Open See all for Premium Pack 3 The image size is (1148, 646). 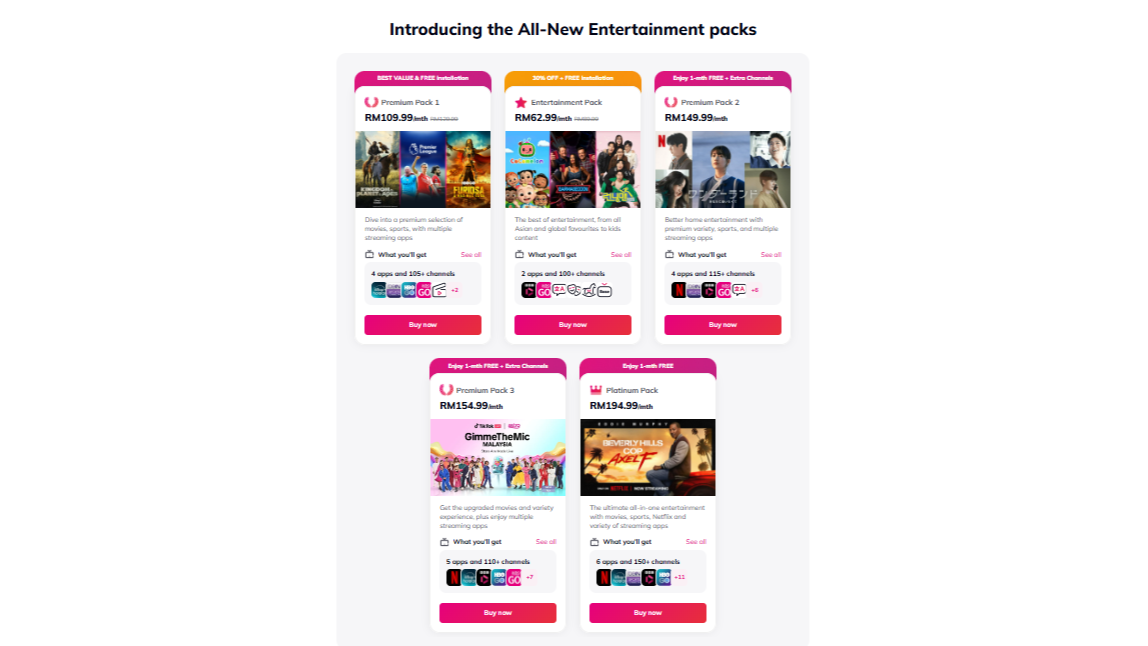coord(546,542)
